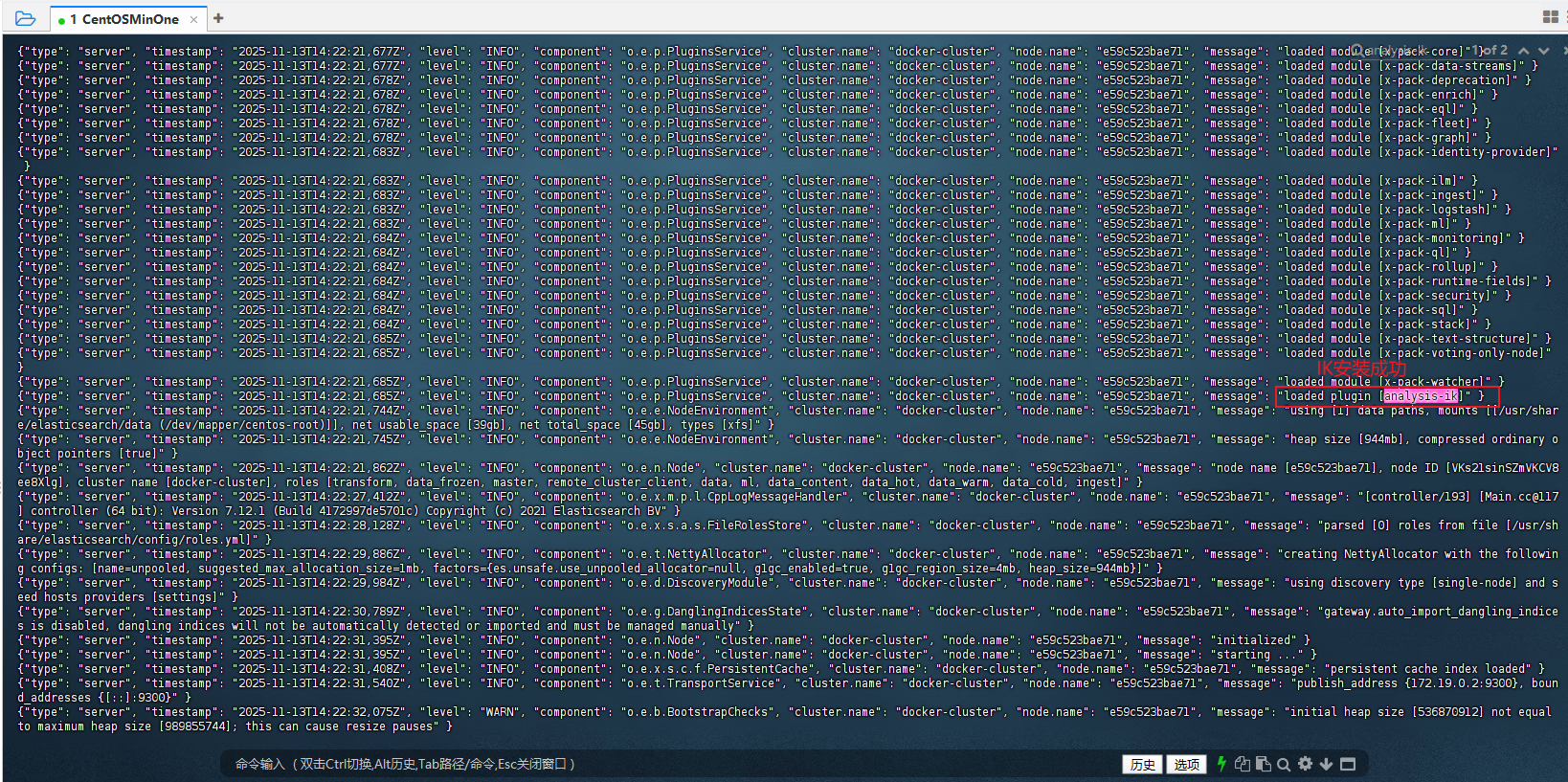This screenshot has width=1568, height=782.
Task: Open settings gear in bottom toolbar
Action: tap(1305, 764)
